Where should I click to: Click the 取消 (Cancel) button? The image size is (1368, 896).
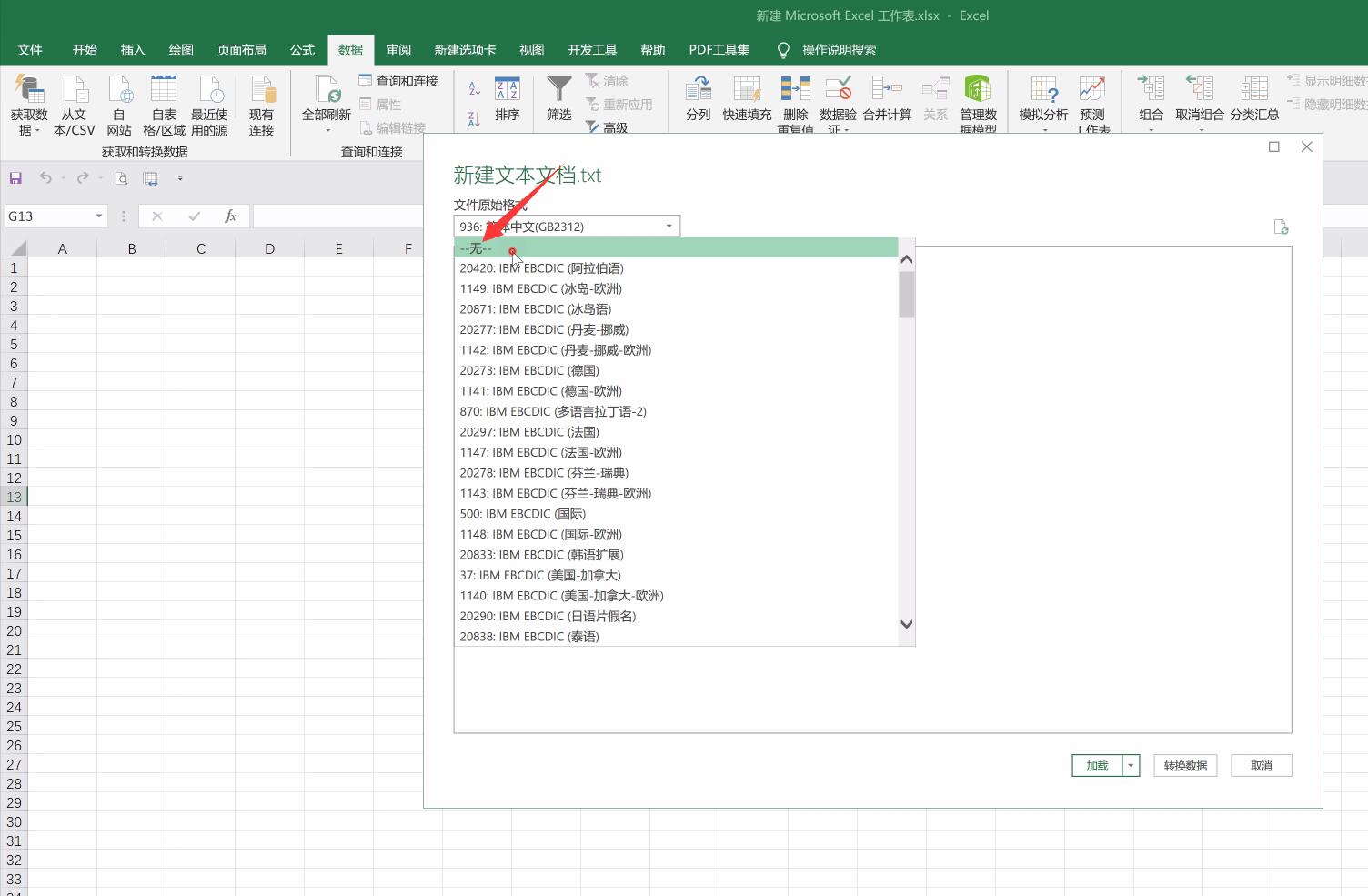tap(1262, 766)
